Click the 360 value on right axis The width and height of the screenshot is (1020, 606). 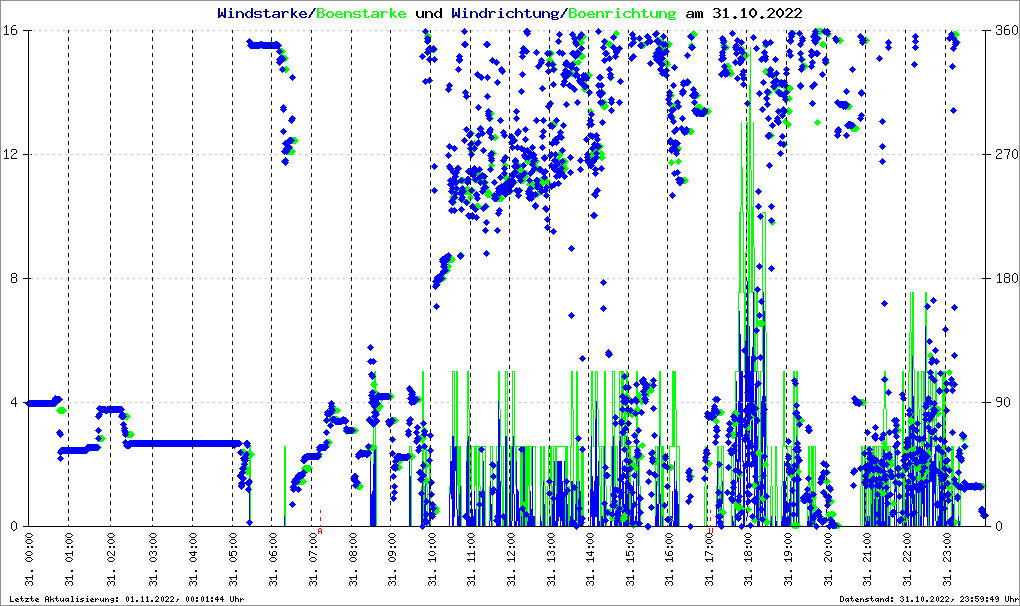[1003, 31]
